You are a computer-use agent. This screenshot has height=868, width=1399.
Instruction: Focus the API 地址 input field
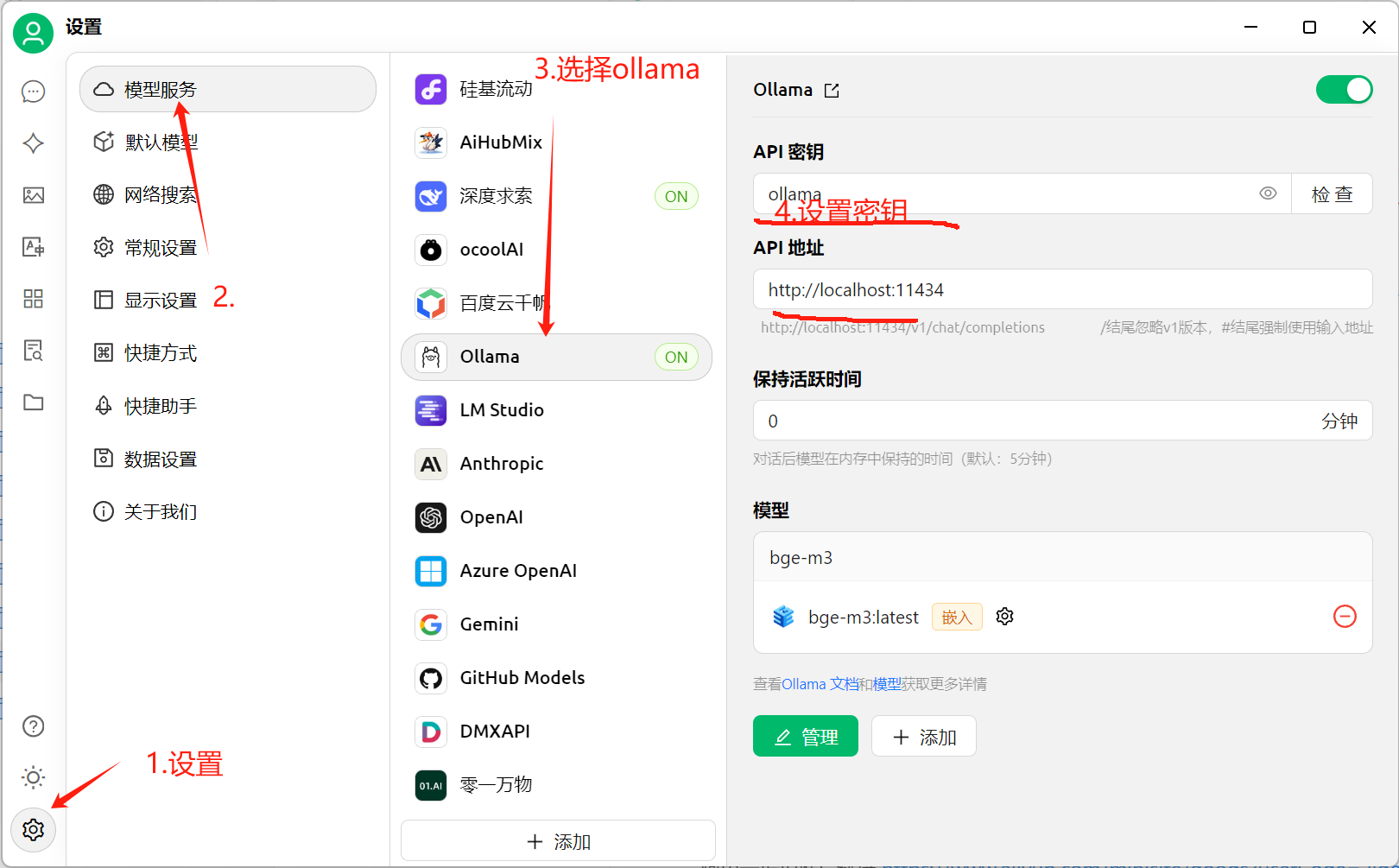[1063, 289]
